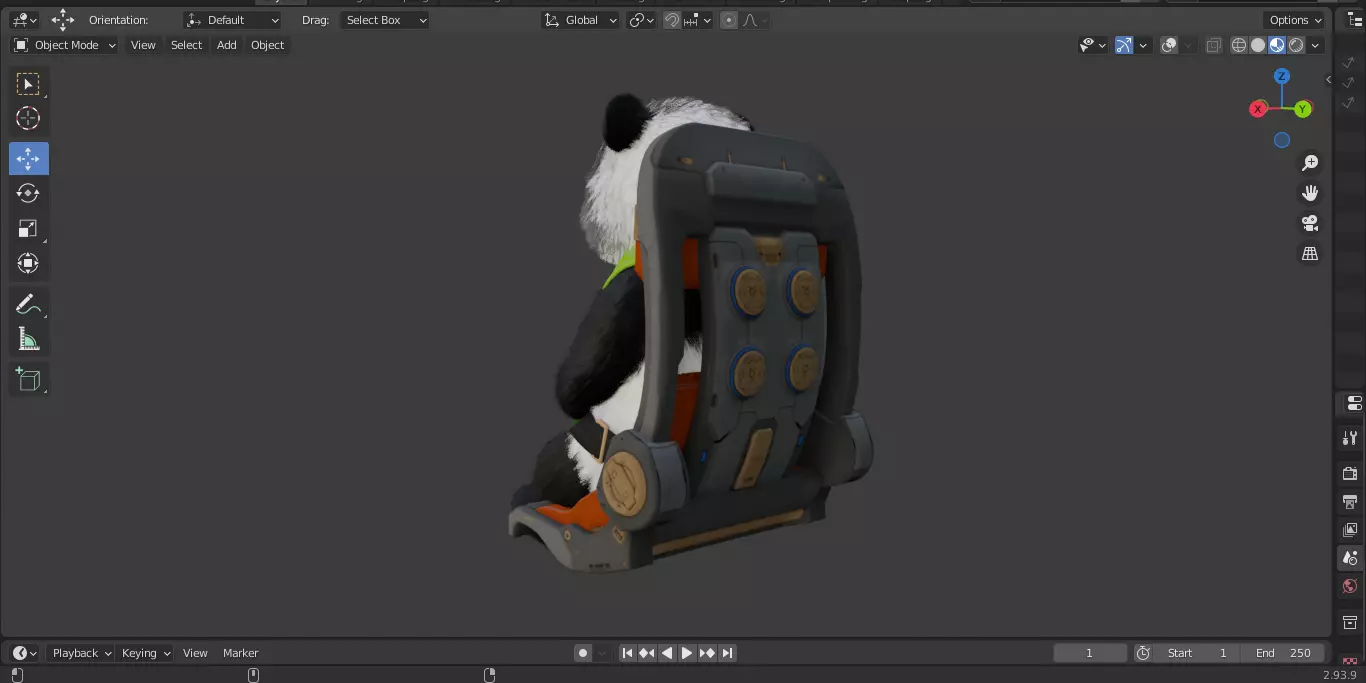Activate the Move tool

28,159
